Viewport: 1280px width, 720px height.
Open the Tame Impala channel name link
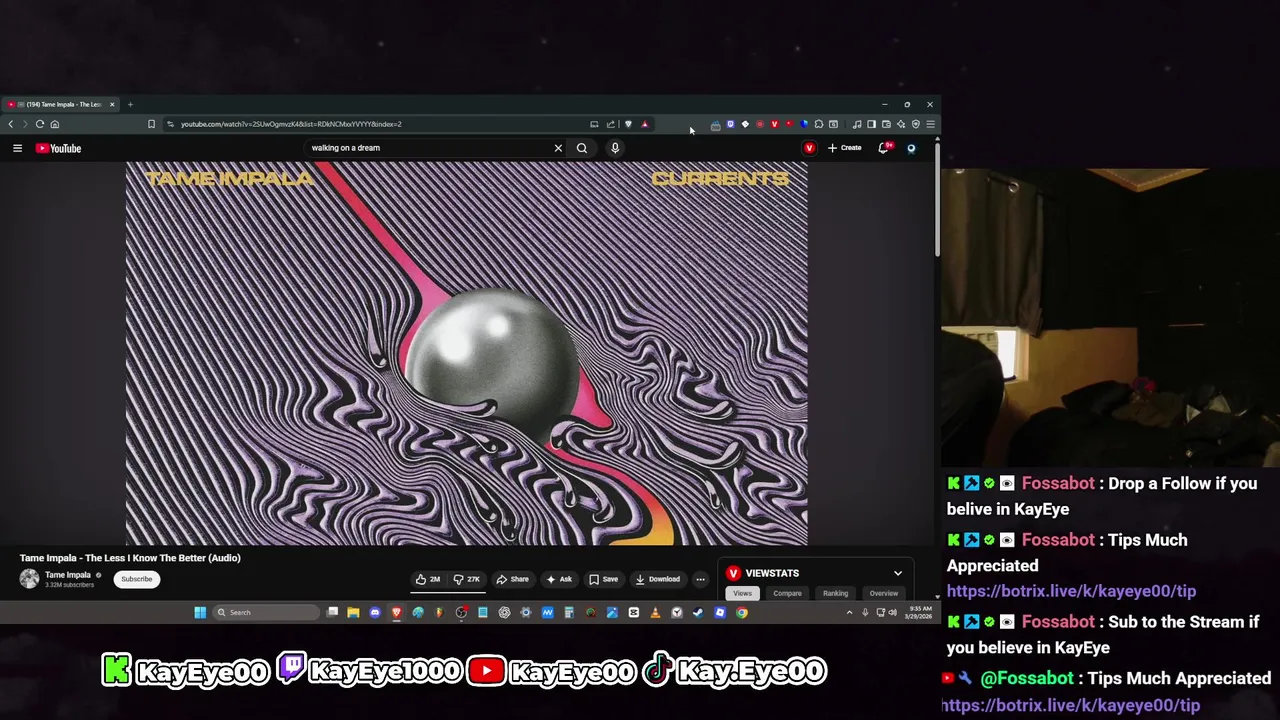(x=68, y=575)
